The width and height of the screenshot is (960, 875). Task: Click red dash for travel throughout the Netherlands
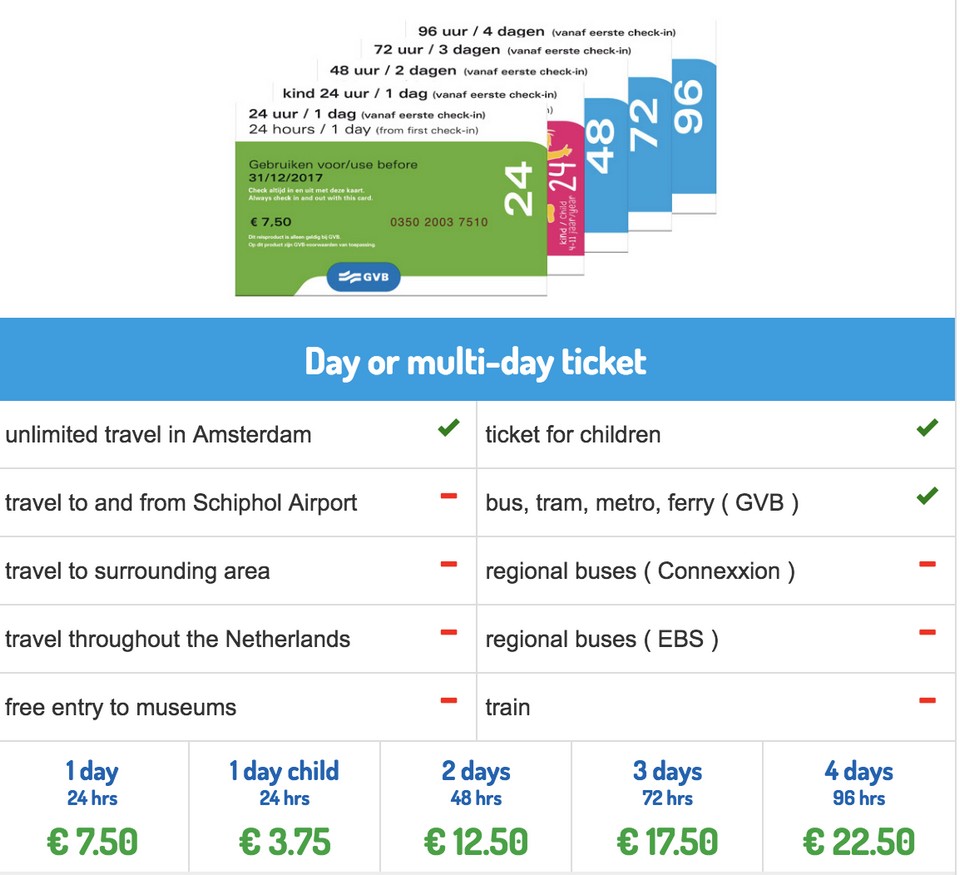(x=449, y=633)
